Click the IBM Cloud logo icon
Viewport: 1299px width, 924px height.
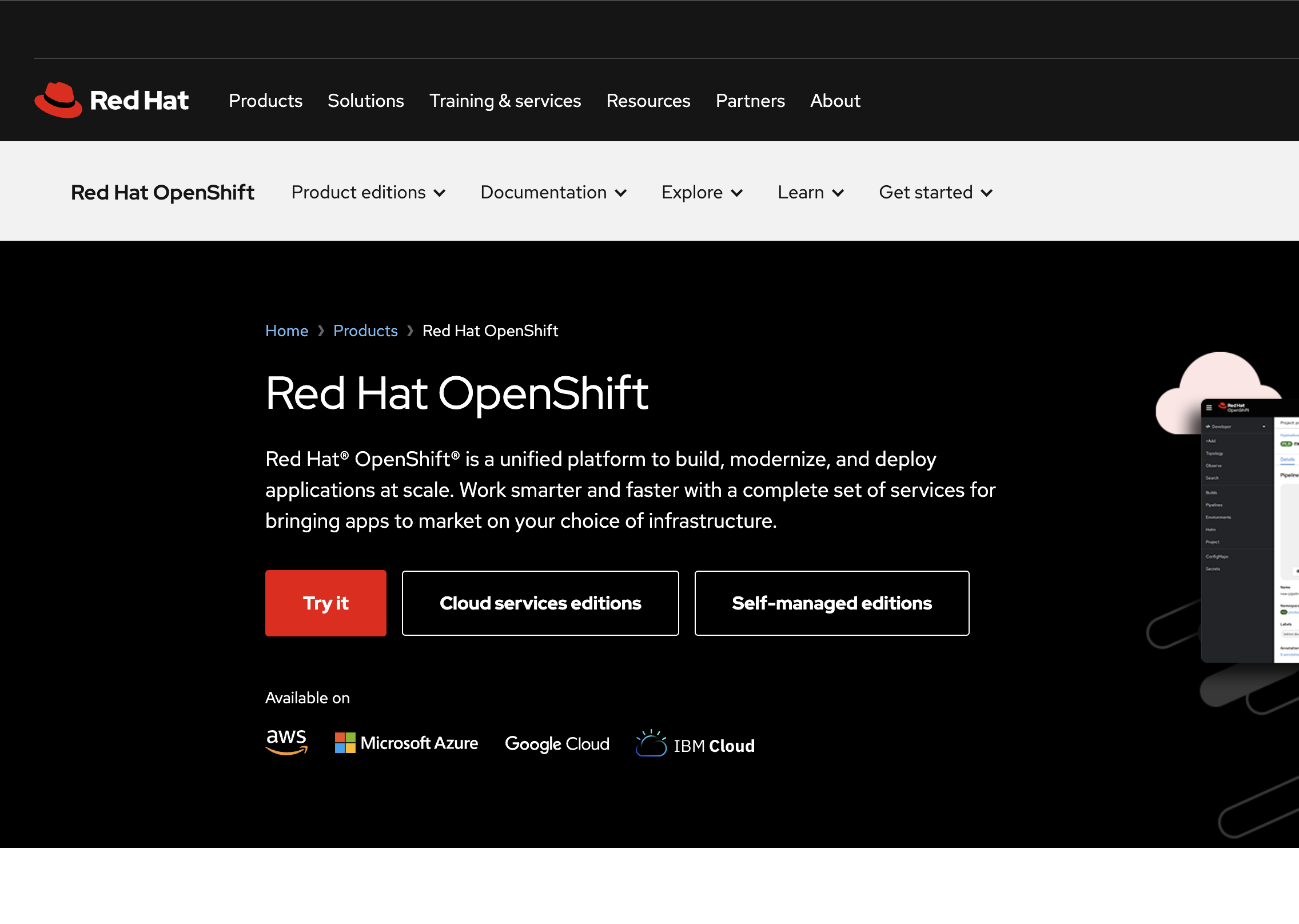[x=652, y=744]
